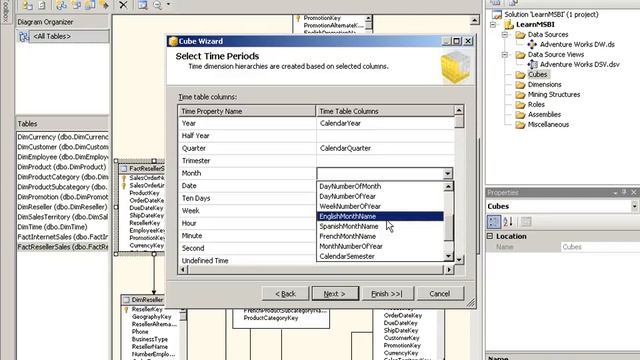Click the Name property value field Cubes
The image size is (640, 360).
[x=600, y=247]
